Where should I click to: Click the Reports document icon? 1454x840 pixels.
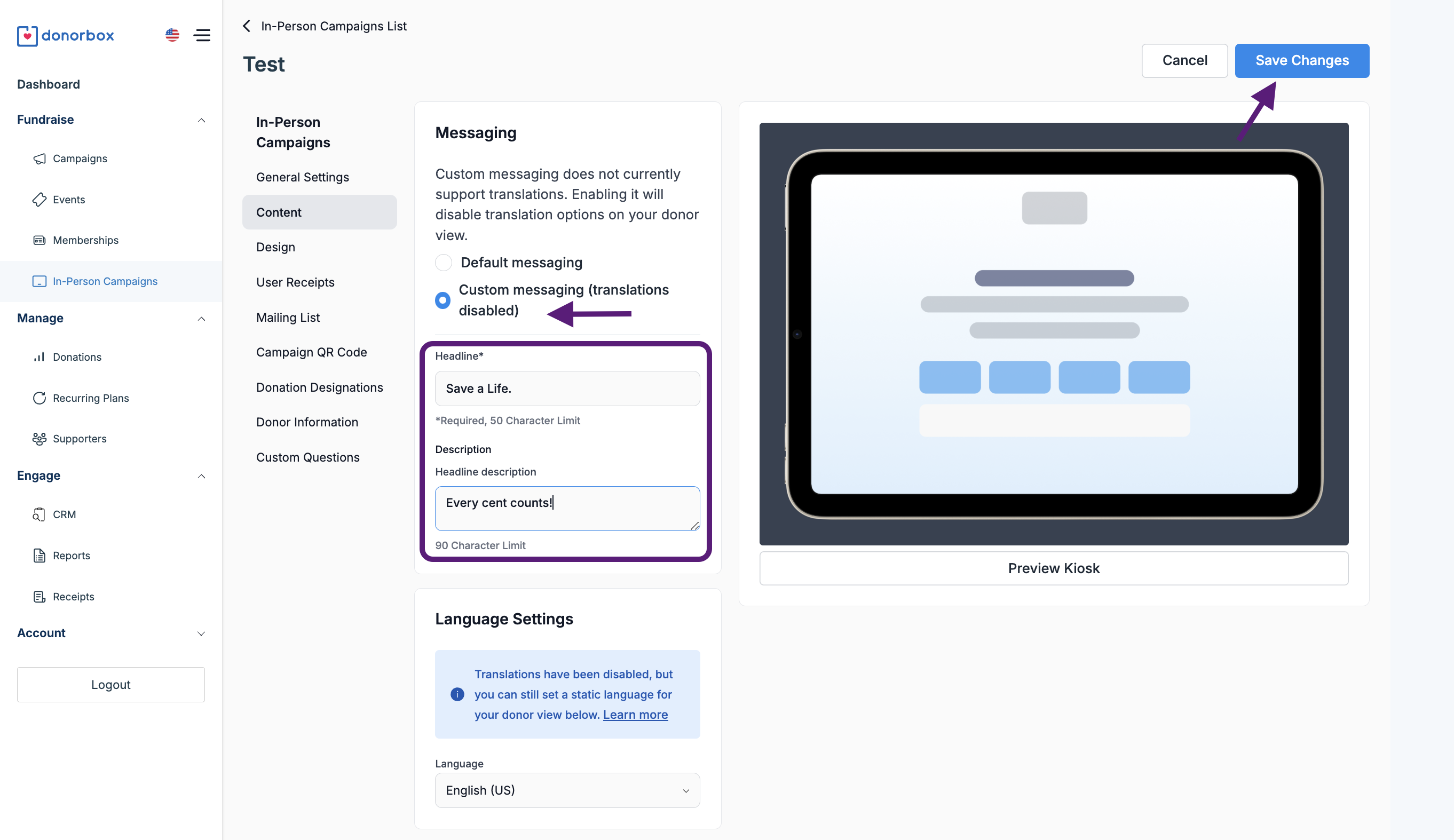pyautogui.click(x=39, y=556)
